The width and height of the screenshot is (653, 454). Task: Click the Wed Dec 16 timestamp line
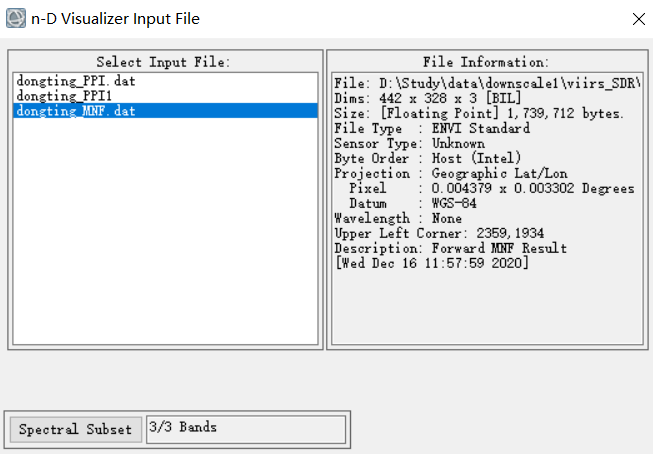tap(432, 263)
